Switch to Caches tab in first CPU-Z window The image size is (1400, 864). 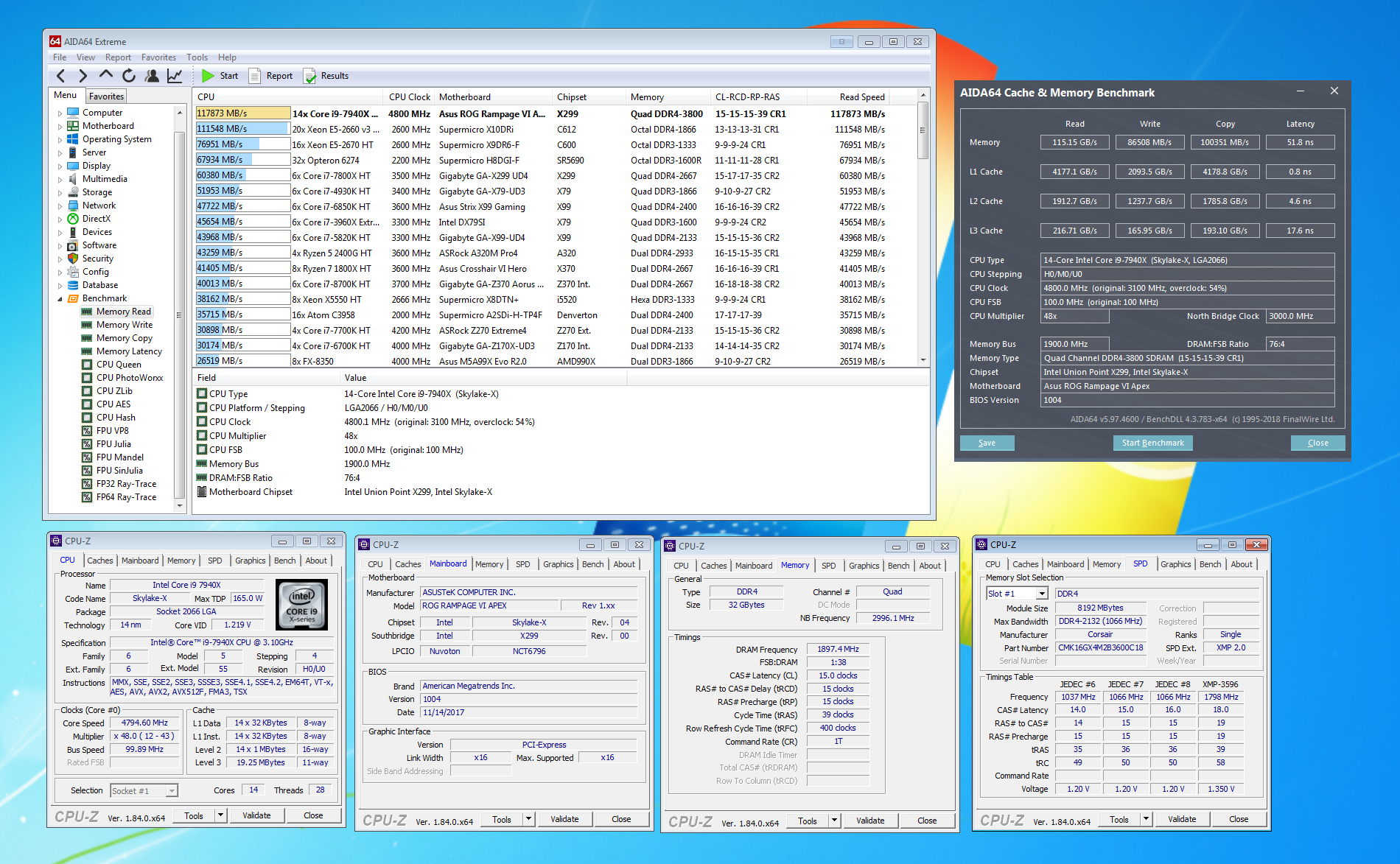coord(100,561)
